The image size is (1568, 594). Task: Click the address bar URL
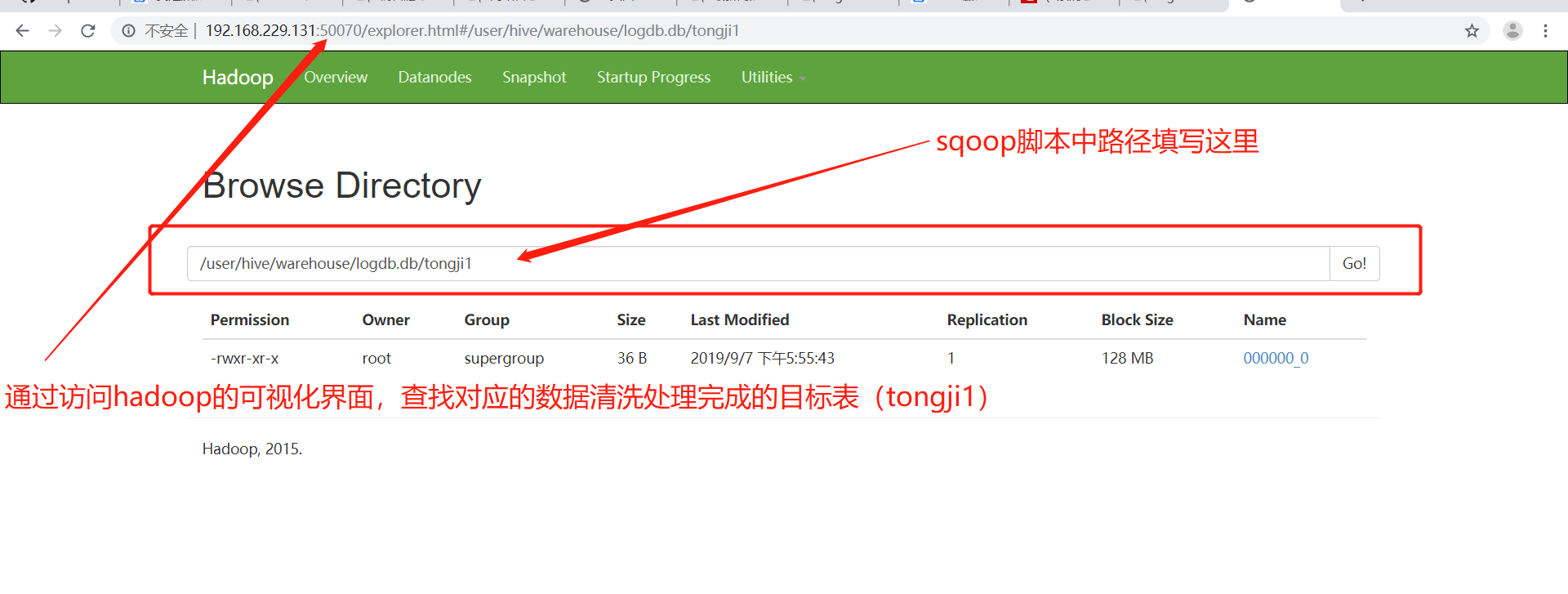tap(472, 31)
